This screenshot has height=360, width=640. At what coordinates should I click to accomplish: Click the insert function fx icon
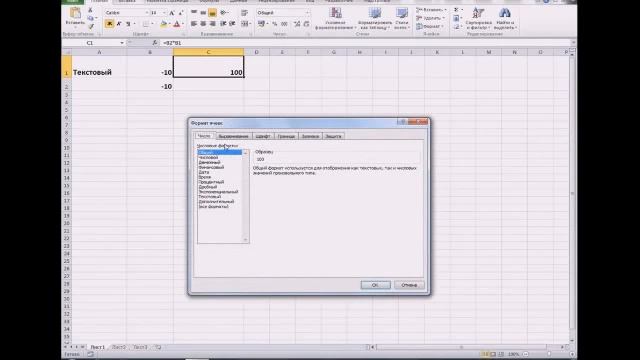pos(154,43)
